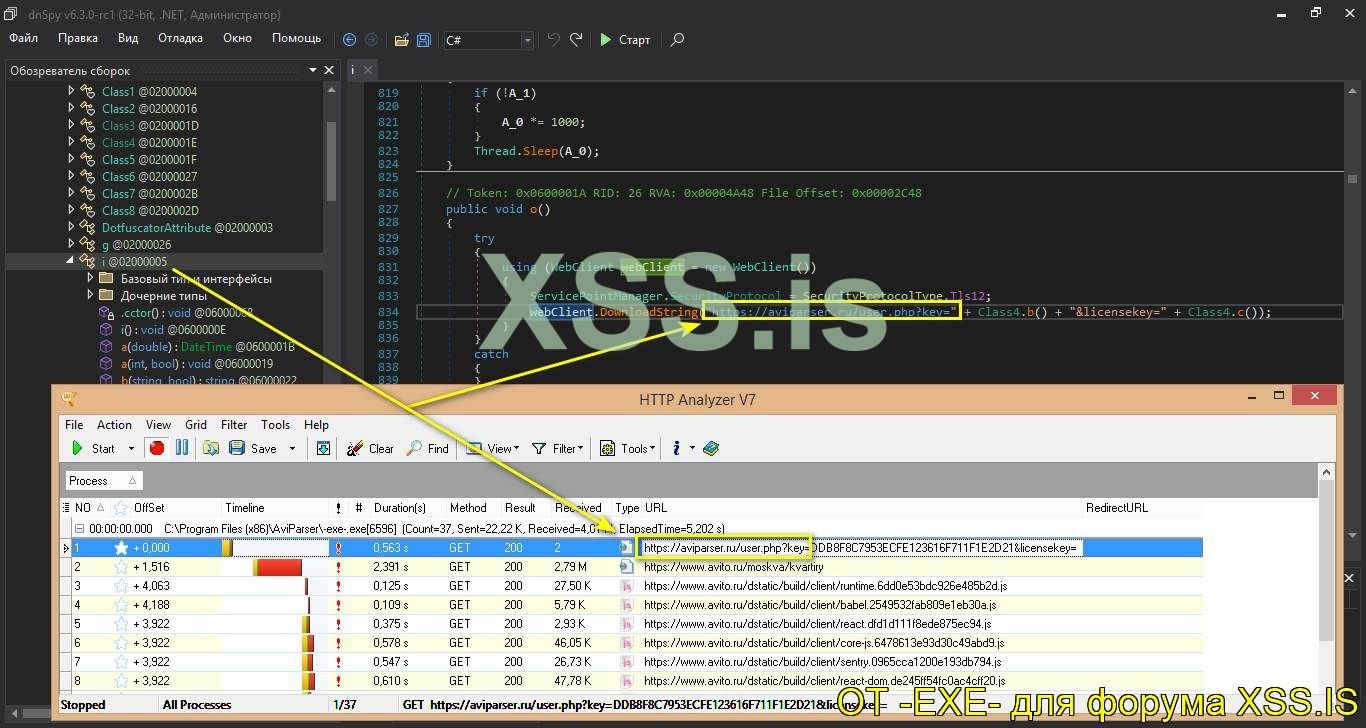Open the Файл menu in dnSpy
1366x728 pixels.
click(23, 38)
